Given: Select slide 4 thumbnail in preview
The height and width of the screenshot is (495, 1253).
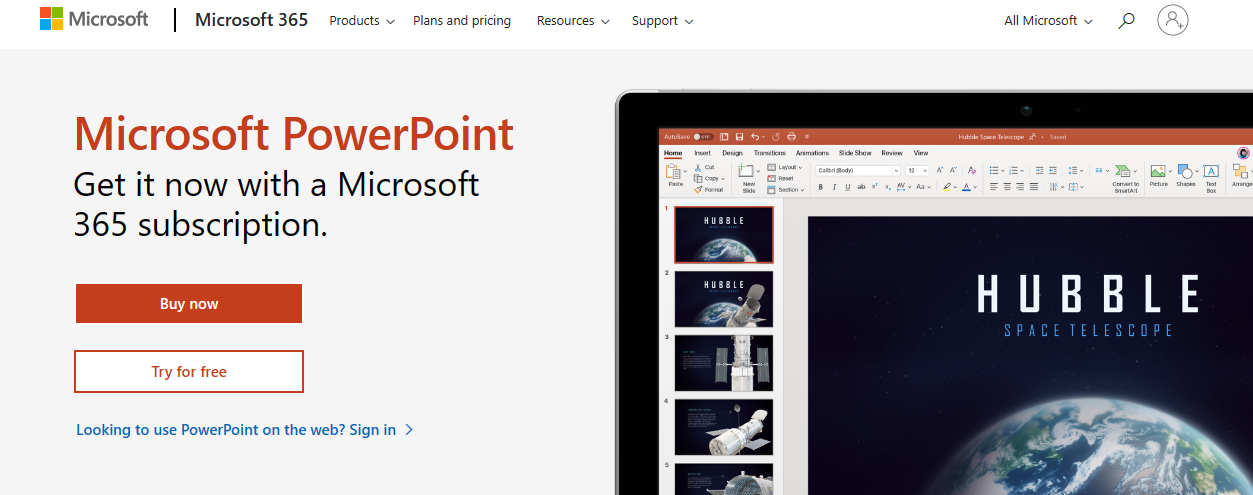Looking at the screenshot, I should (723, 427).
